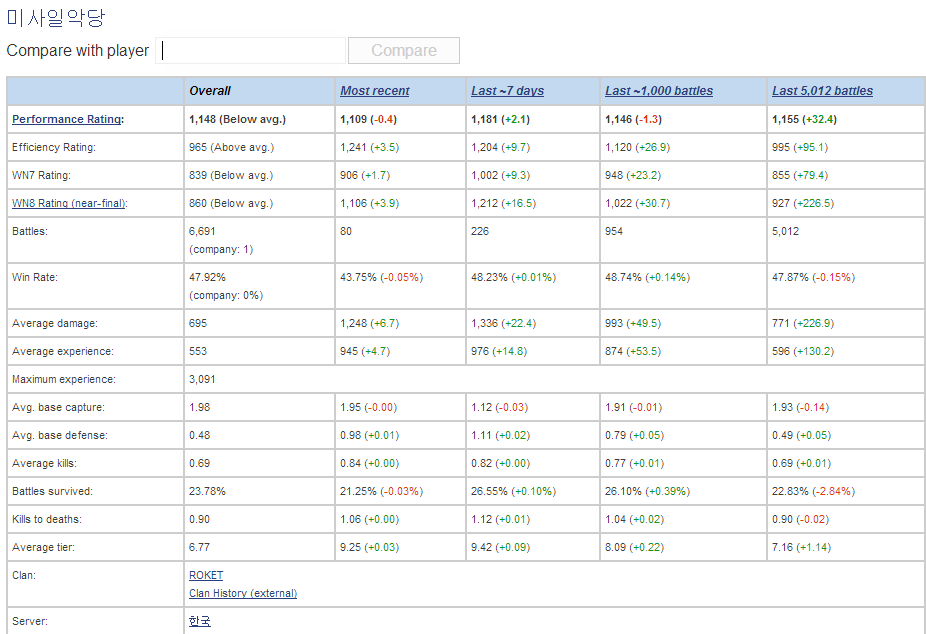
Task: Open the Last 5,012 battles link
Action: point(822,91)
